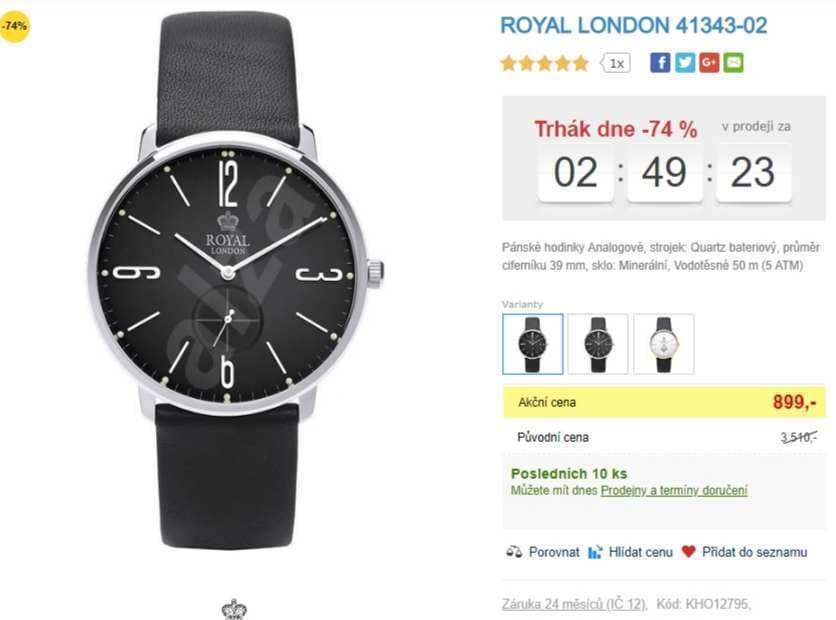This screenshot has width=836, height=620.
Task: Click the five-star rating
Action: tap(544, 63)
